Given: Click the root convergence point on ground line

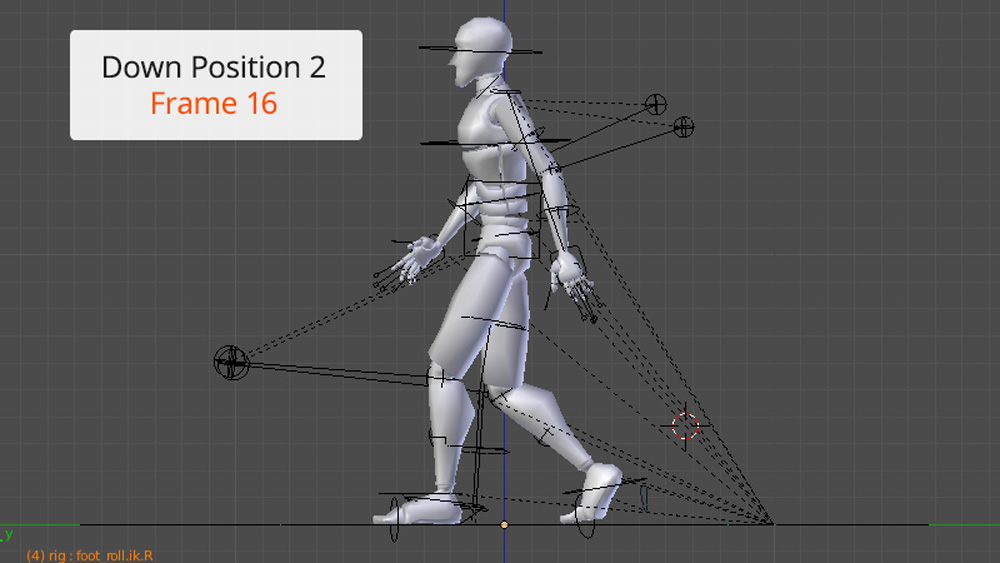Looking at the screenshot, I should tap(772, 523).
